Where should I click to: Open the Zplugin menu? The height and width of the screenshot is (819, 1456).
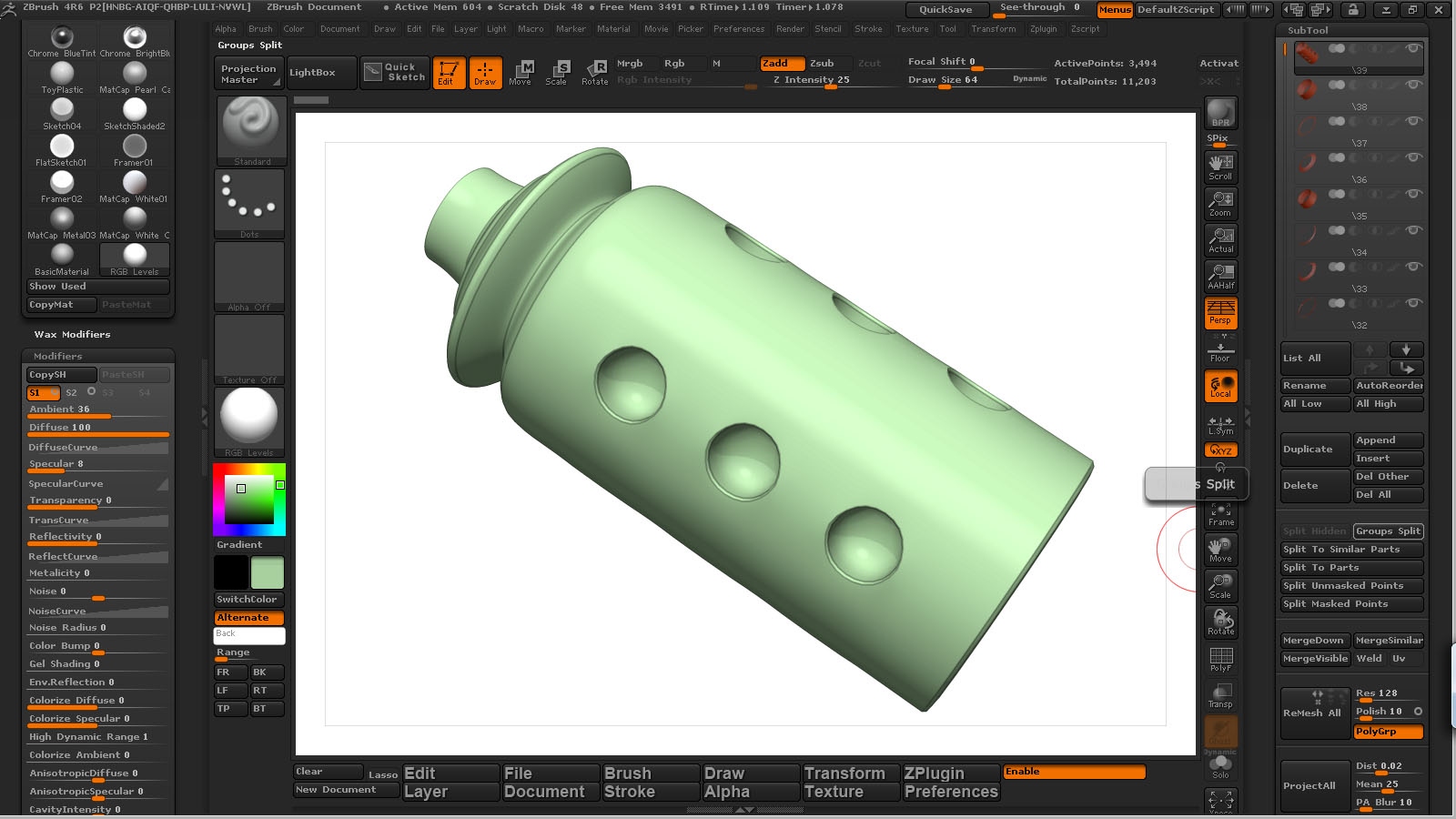pos(1044,29)
